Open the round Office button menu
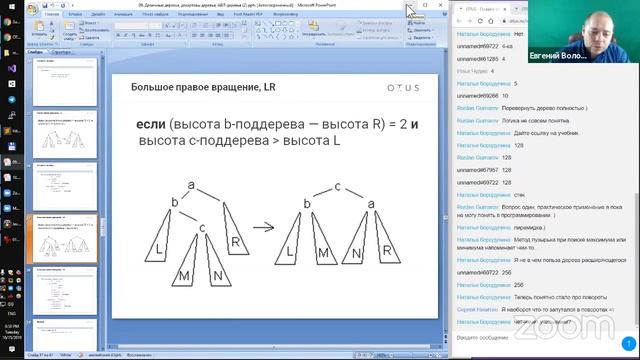The image size is (640, 360). [x=32, y=9]
